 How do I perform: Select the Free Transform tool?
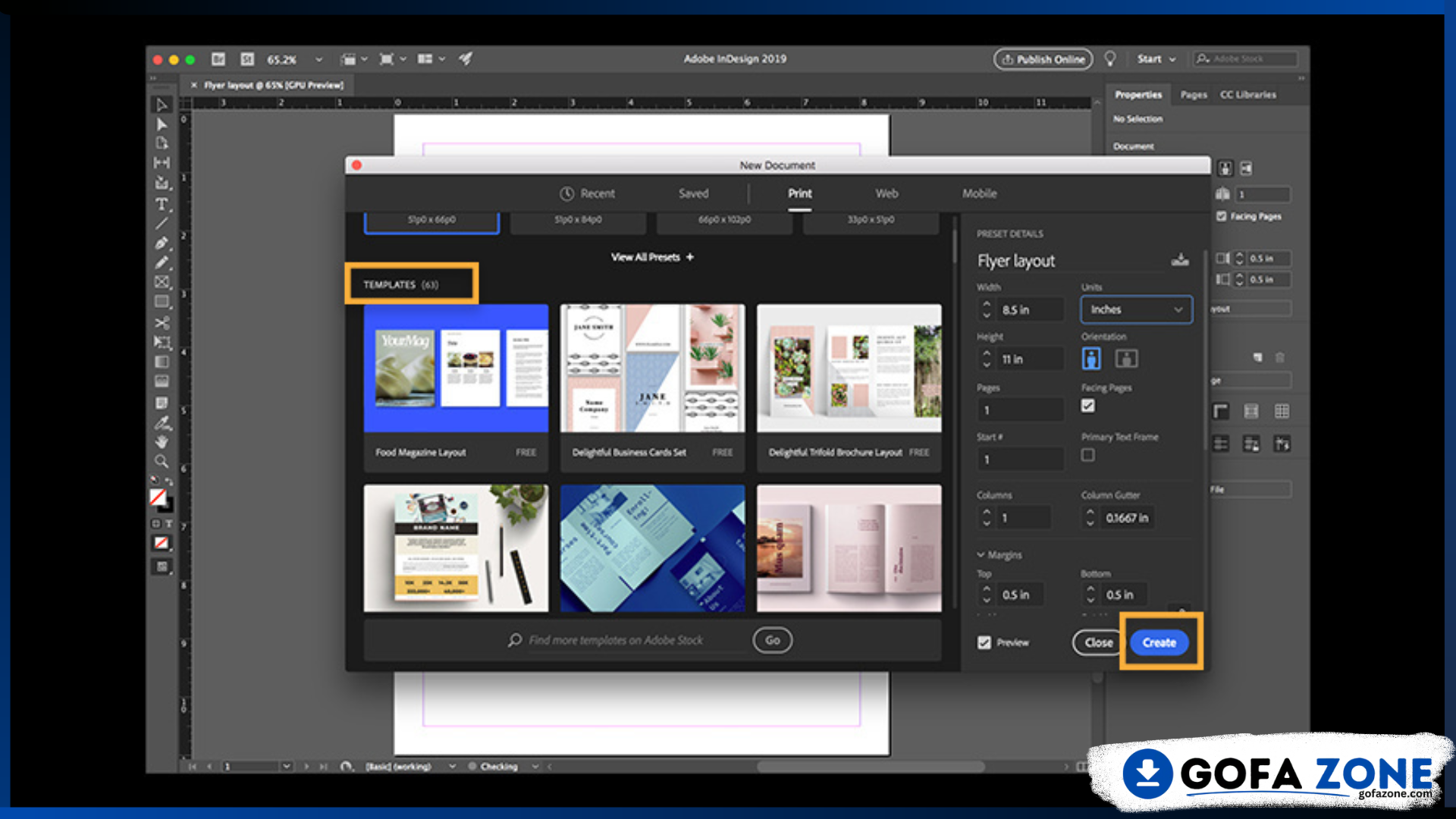tap(162, 342)
